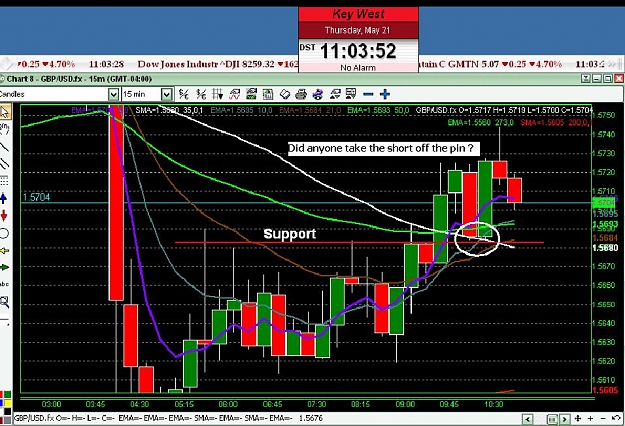Select the parallel channel lines tool
The height and width of the screenshot is (426, 625).
(x=4, y=163)
